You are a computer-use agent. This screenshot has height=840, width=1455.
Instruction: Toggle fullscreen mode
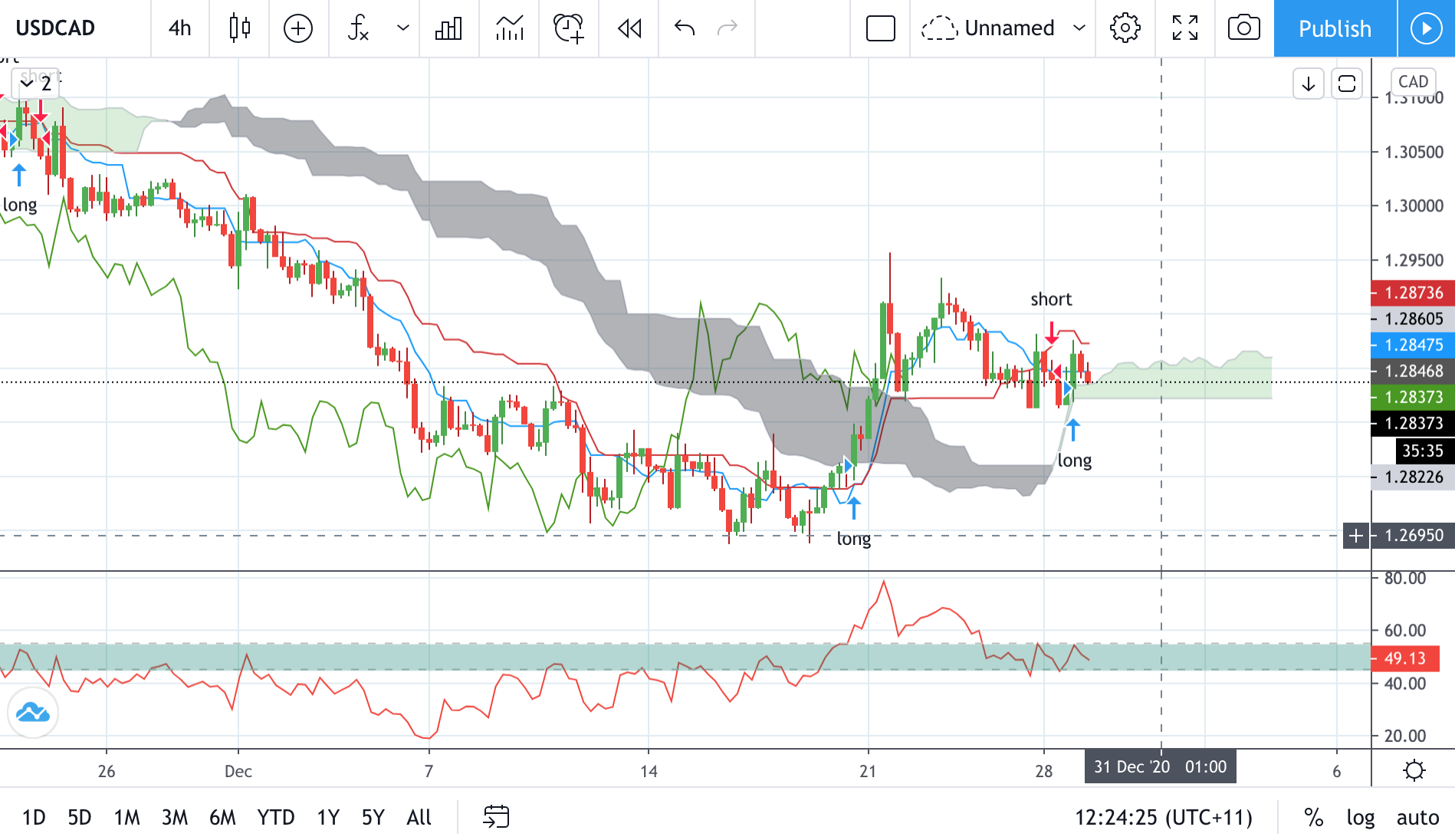(1185, 28)
